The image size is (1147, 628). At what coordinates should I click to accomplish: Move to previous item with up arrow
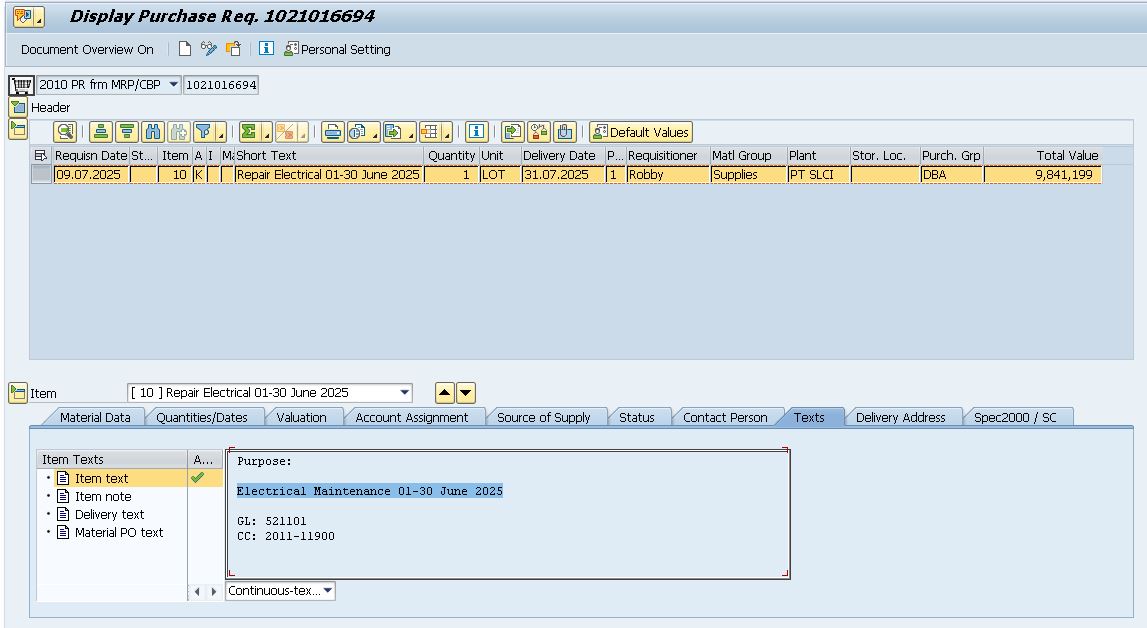tap(445, 393)
